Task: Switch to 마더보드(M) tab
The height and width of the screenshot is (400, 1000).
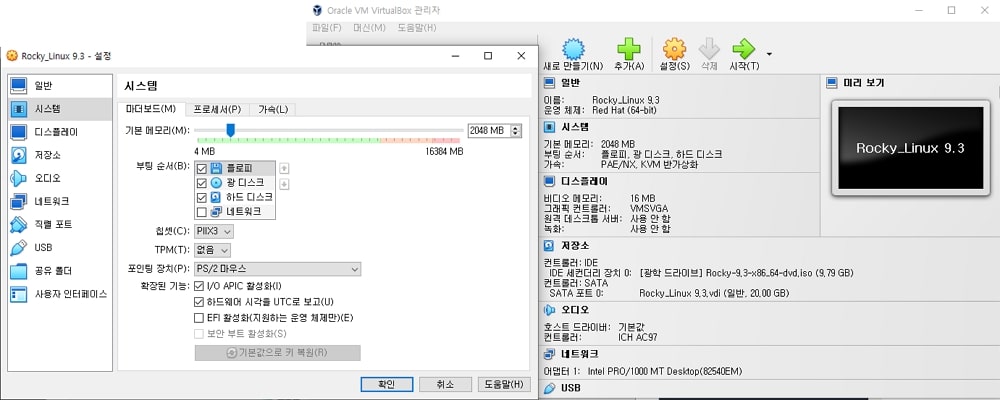Action: (x=151, y=109)
